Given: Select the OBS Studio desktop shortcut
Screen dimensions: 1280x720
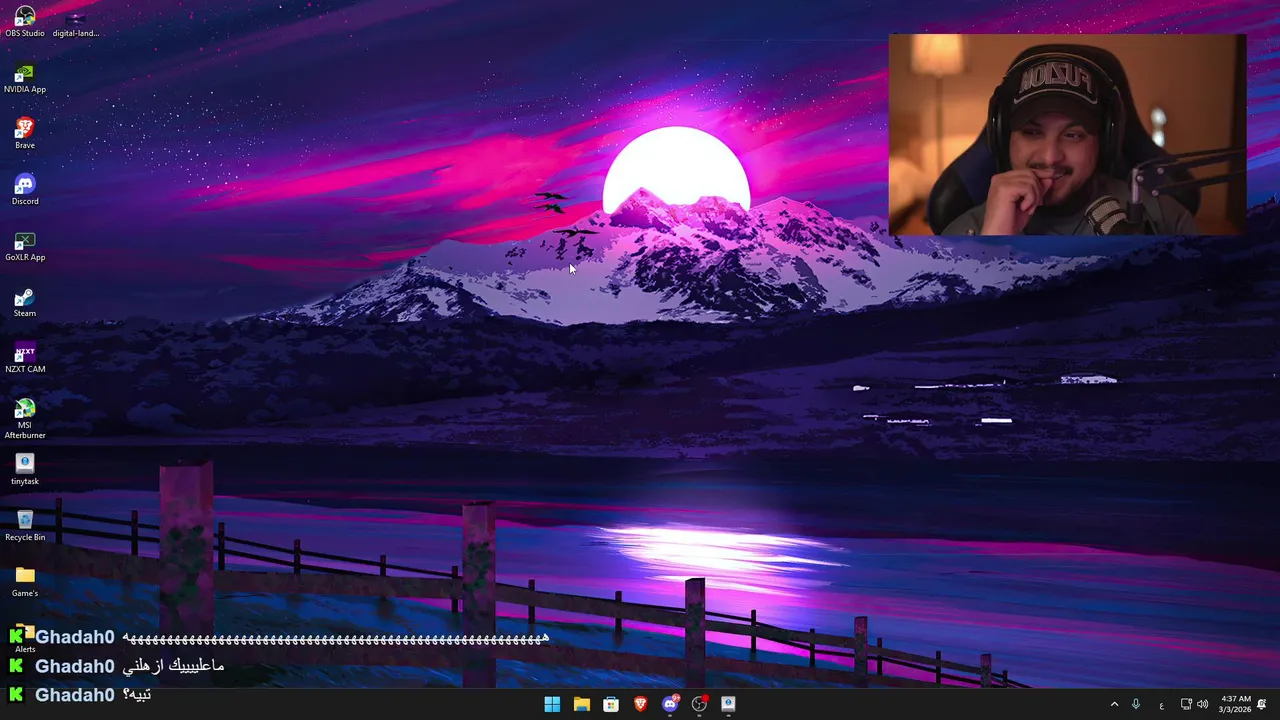Looking at the screenshot, I should point(25,21).
